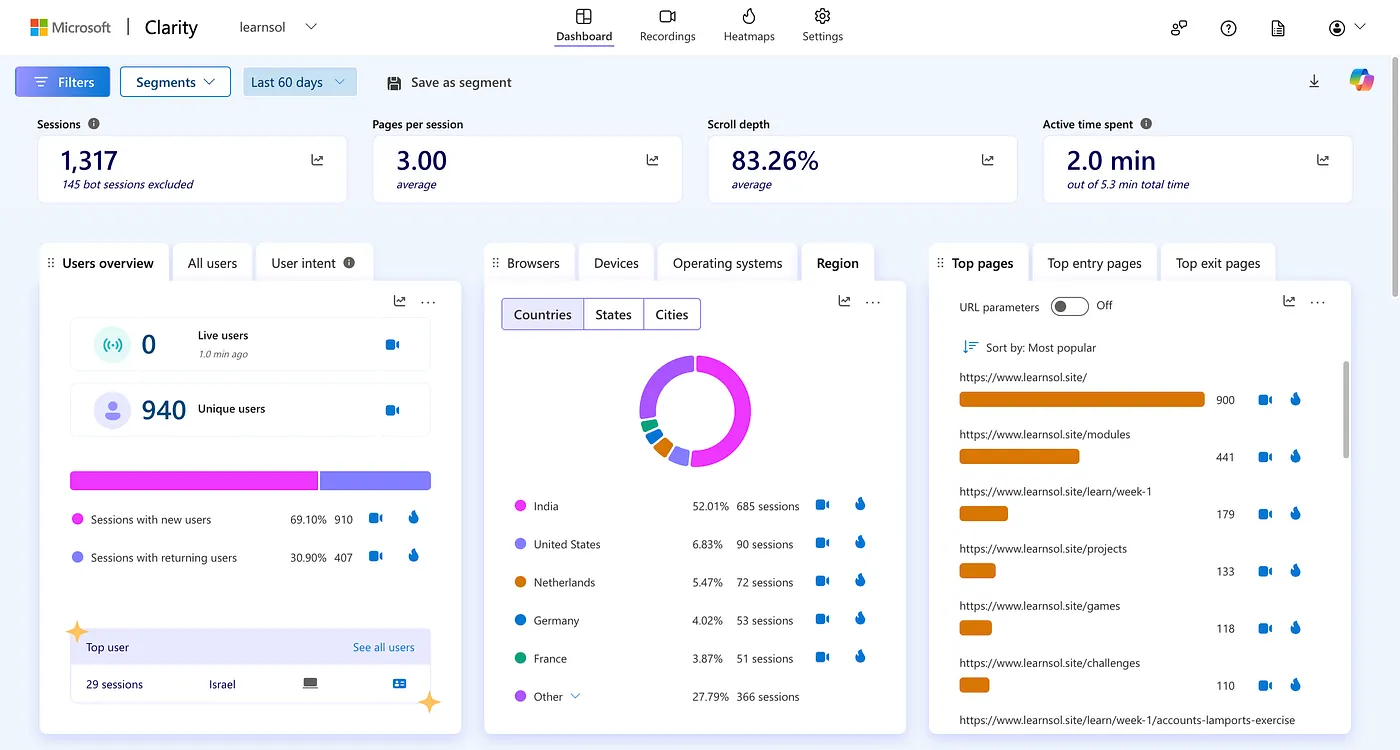
Task: Select the Cities view option
Action: [x=672, y=314]
